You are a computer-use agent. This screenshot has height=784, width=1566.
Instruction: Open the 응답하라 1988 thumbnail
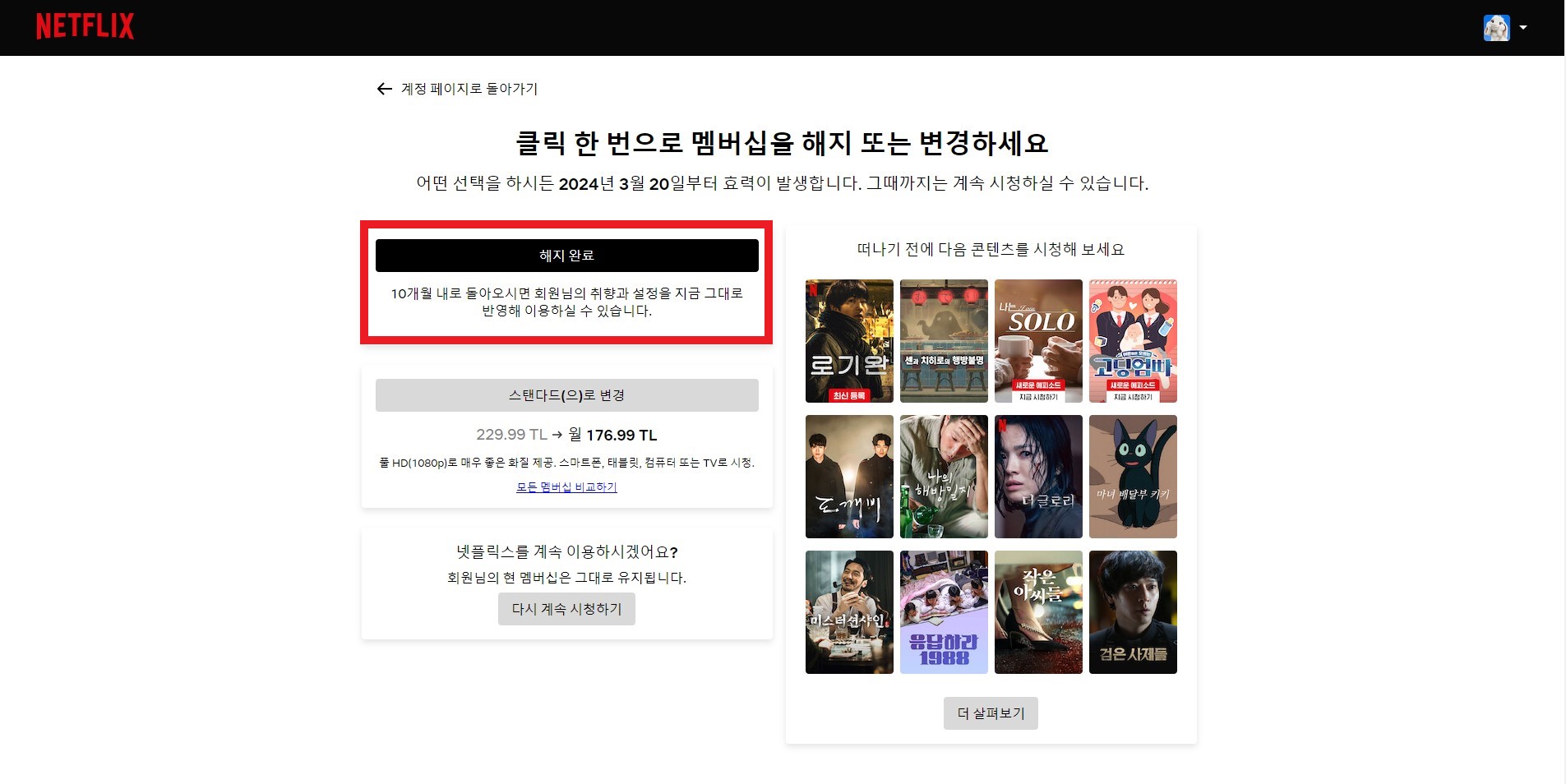point(944,611)
